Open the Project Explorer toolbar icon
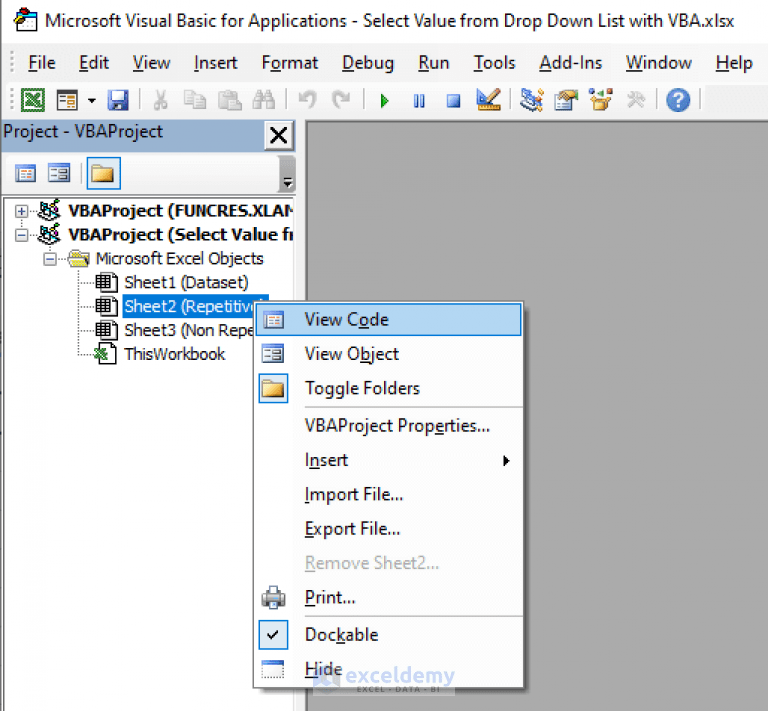This screenshot has height=711, width=768. pyautogui.click(x=532, y=100)
